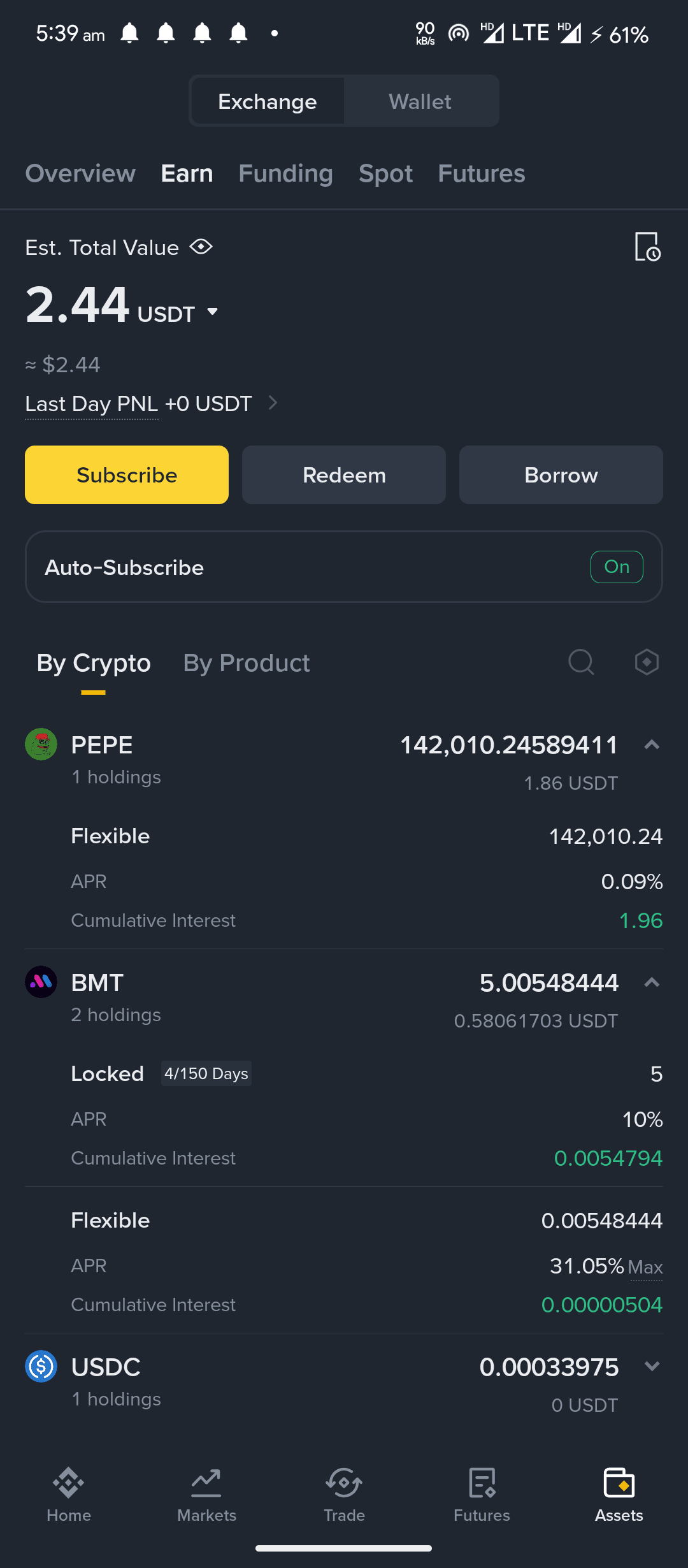Viewport: 688px width, 1568px height.
Task: Tap the search magnifier icon
Action: (581, 662)
